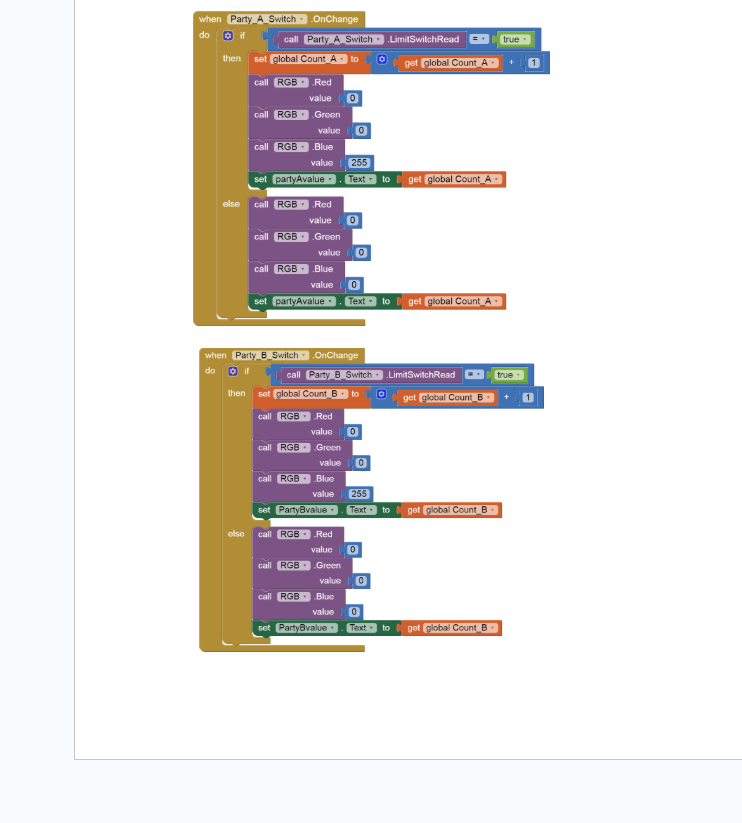Image resolution: width=742 pixels, height=823 pixels.
Task: Open get global Count_A dropdown beside else-branch partyAvalue
Action: click(463, 301)
